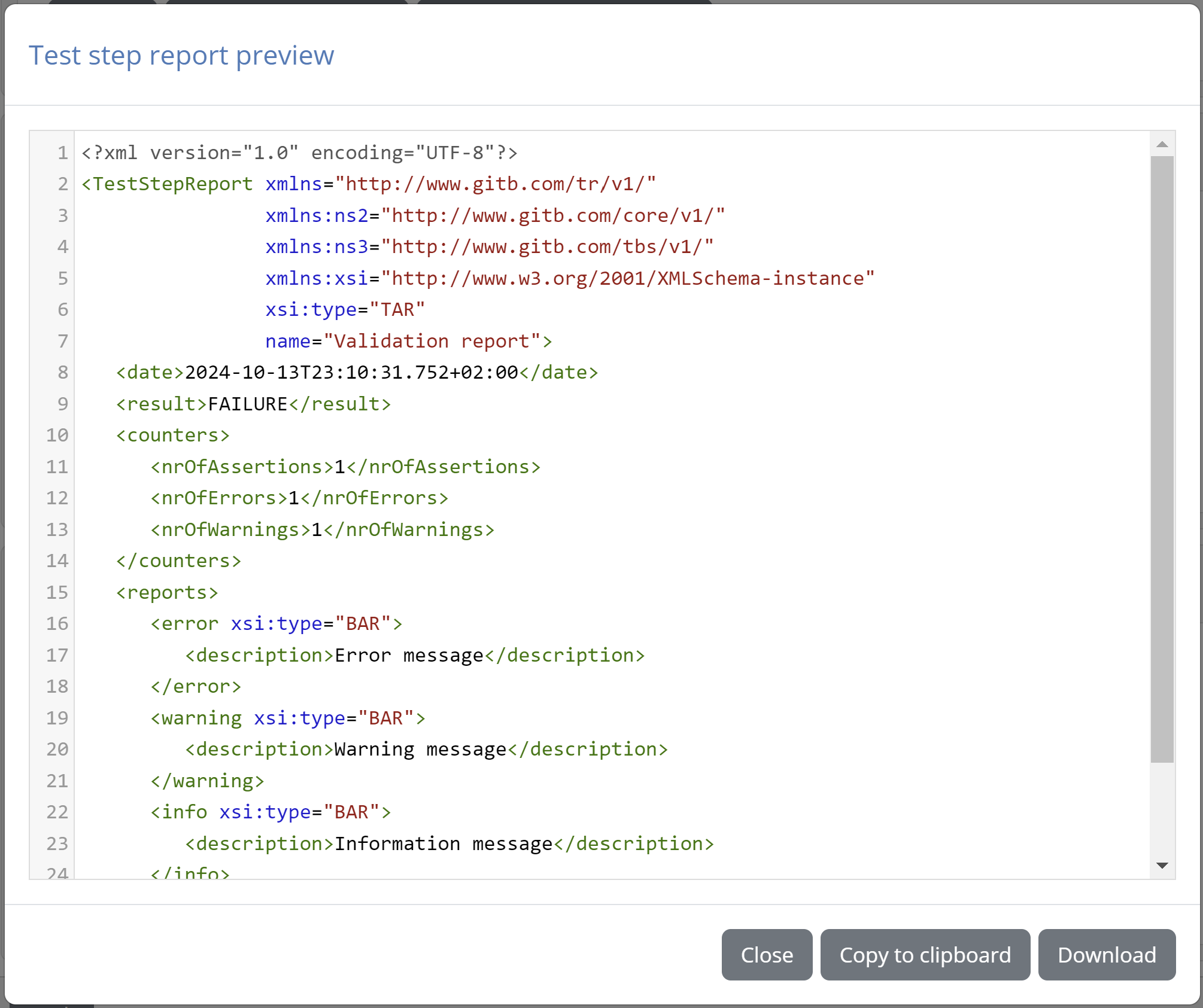Click the 'Information message' description
Screen dimensions: 1203x1008
[443, 843]
